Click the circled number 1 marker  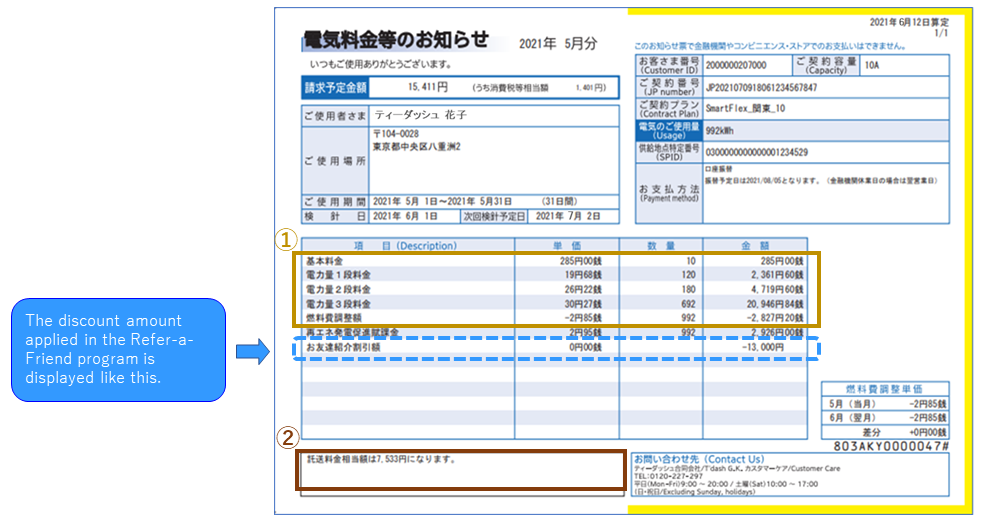coord(288,240)
